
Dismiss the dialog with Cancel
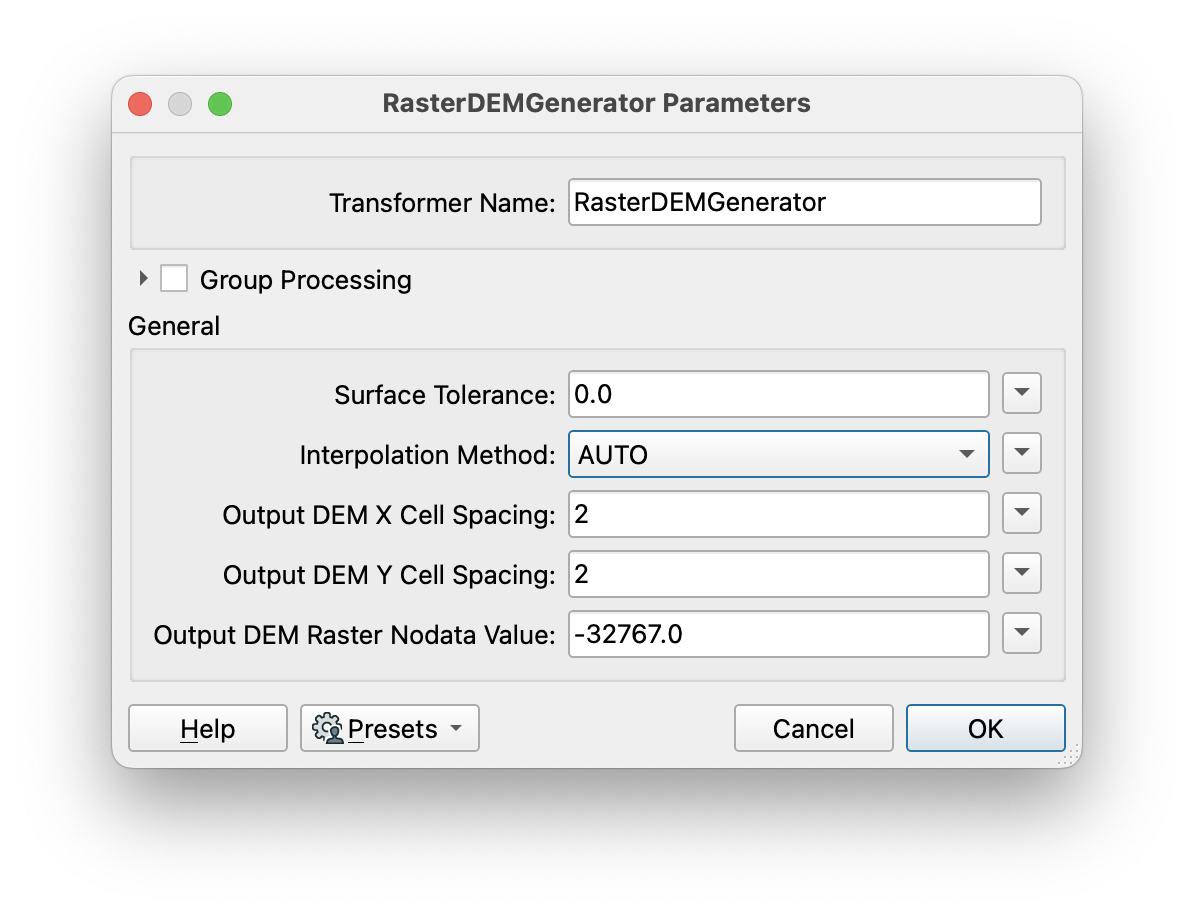(813, 728)
